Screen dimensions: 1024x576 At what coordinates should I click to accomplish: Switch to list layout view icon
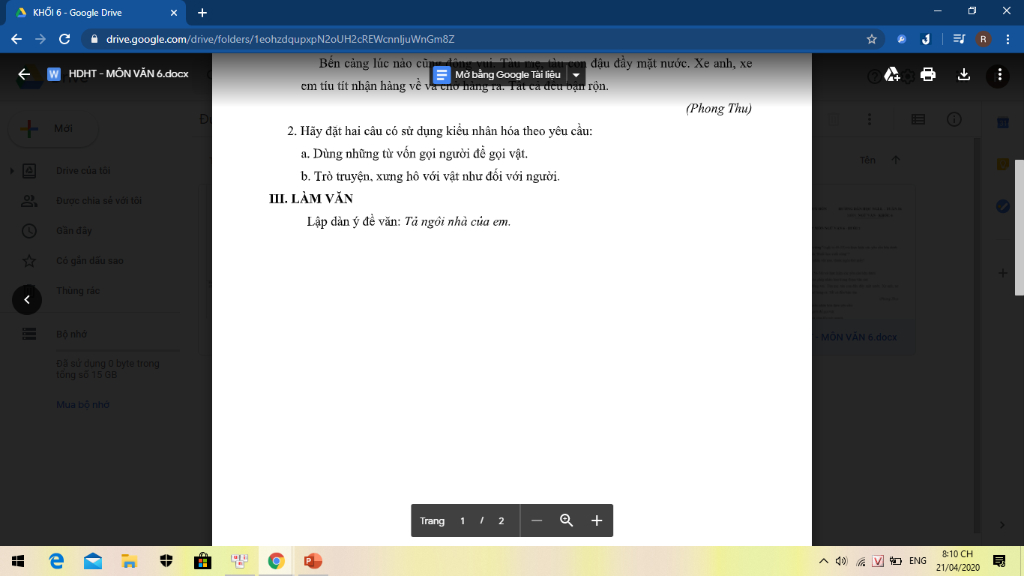[918, 120]
